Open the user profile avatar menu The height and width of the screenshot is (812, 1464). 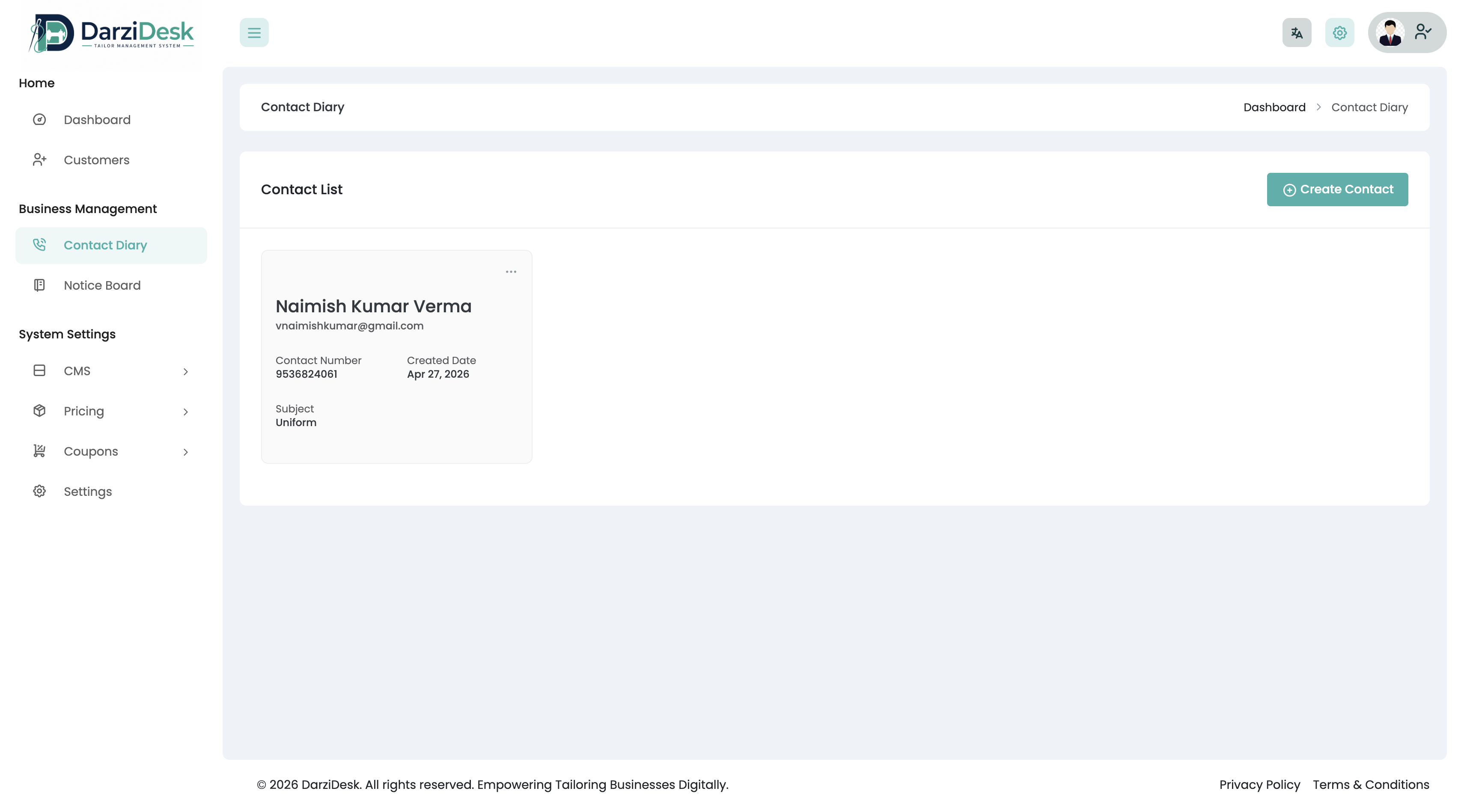click(x=1390, y=33)
